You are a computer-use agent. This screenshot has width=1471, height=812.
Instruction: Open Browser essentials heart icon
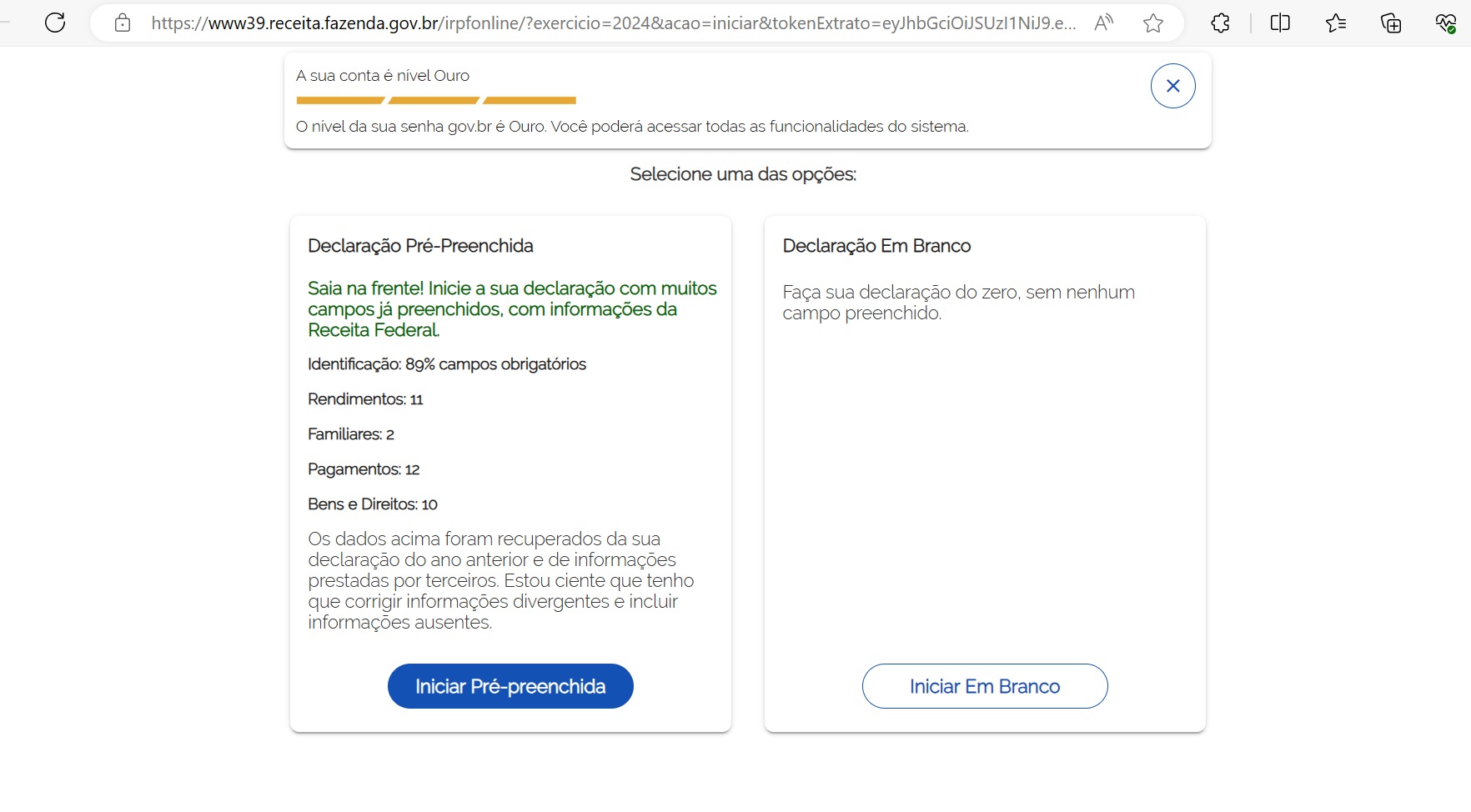pos(1446,23)
